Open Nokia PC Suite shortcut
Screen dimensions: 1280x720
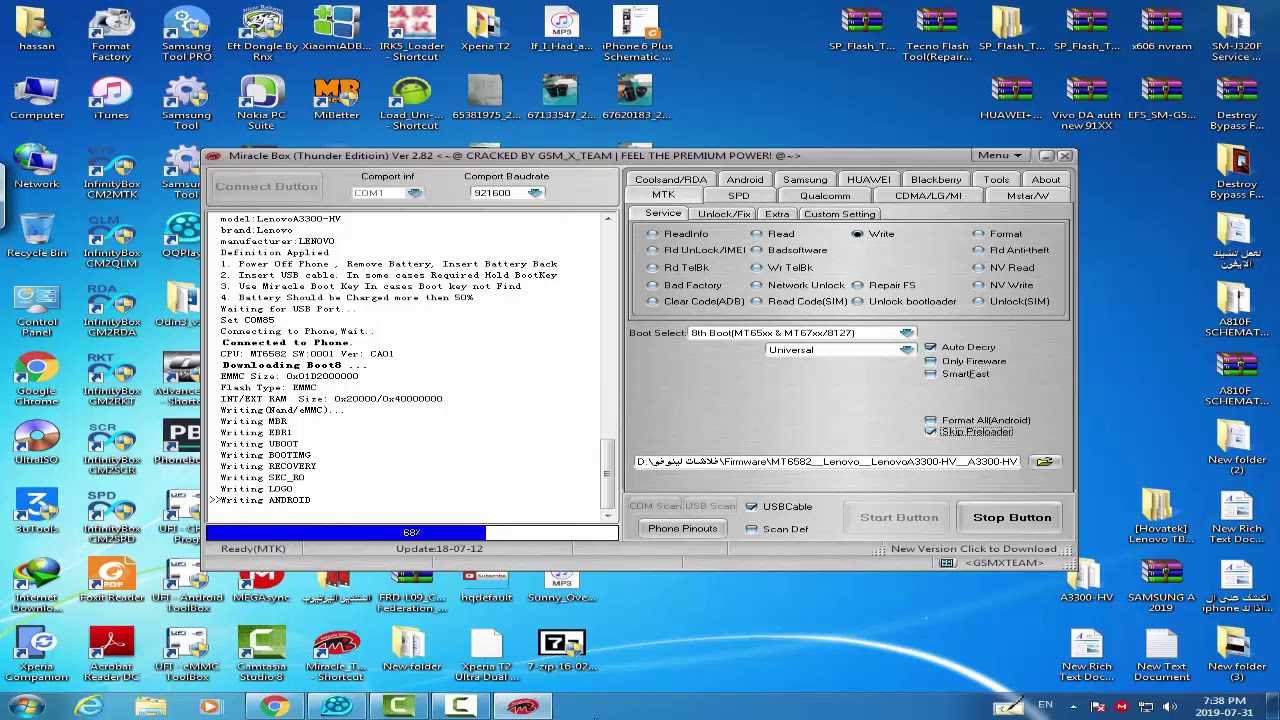(x=261, y=104)
